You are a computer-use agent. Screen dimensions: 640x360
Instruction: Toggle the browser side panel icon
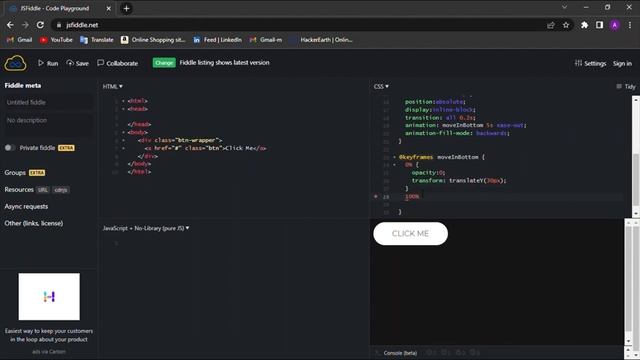click(599, 25)
